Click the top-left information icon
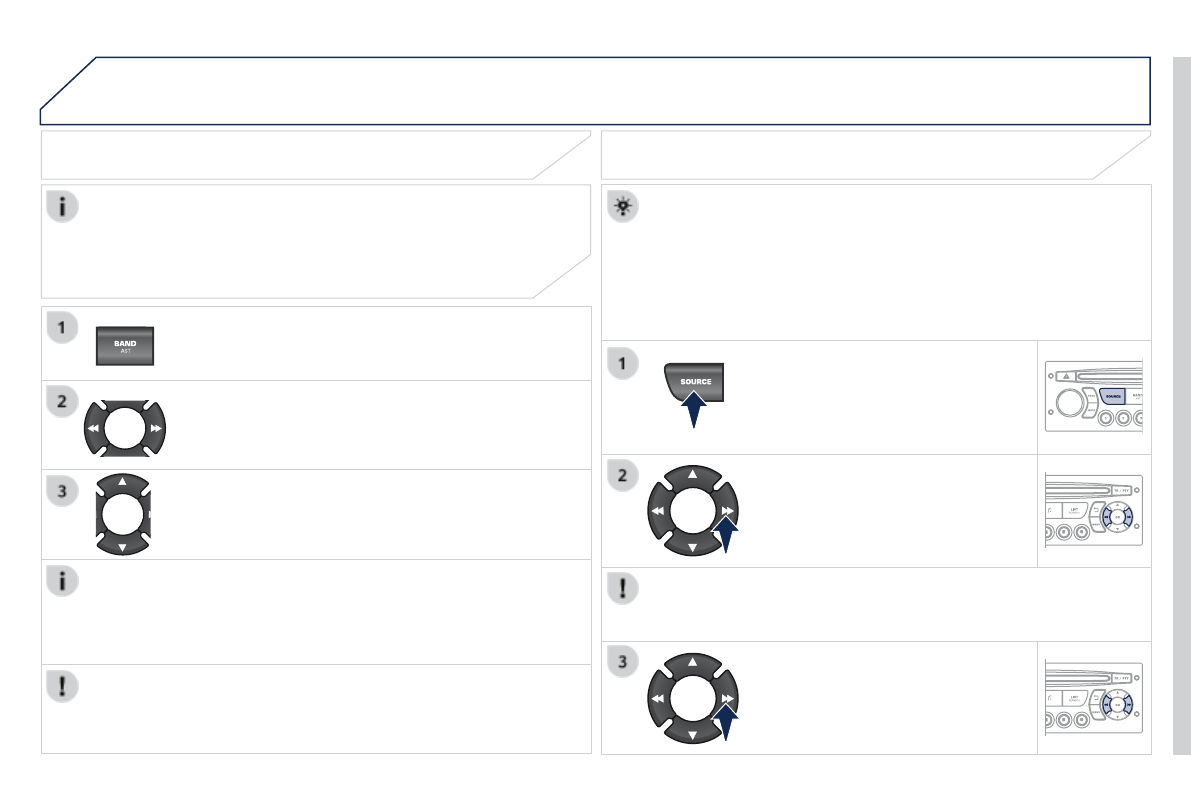Viewport: 1191px width, 794px height. coord(64,207)
